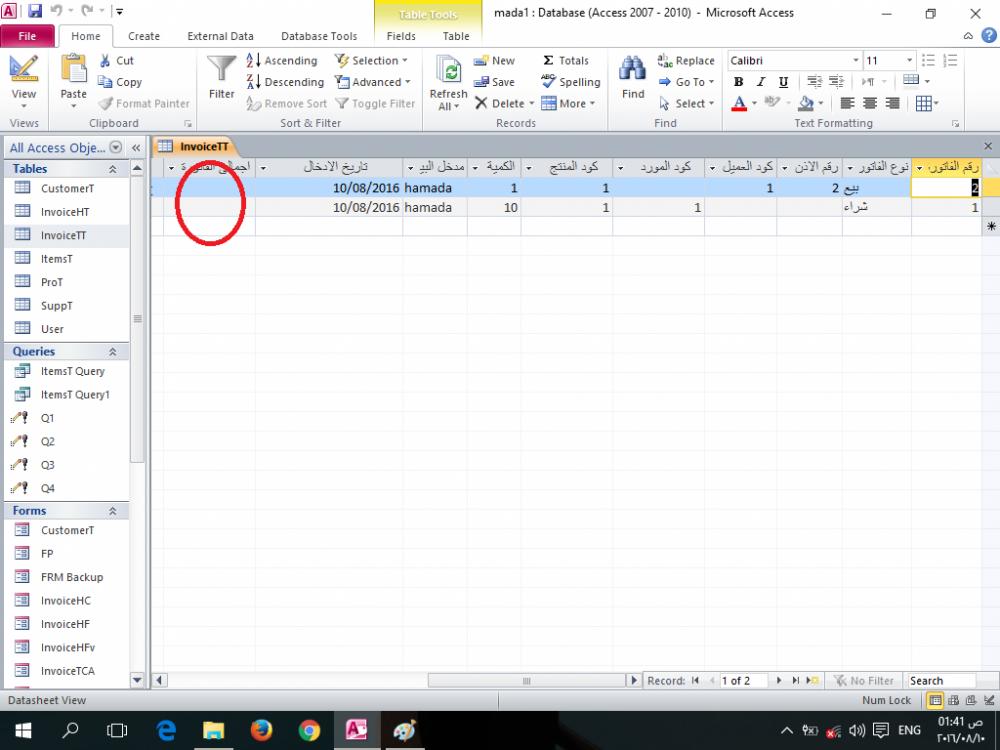This screenshot has height=750, width=1000.
Task: Switch to Design View status icon
Action: (989, 700)
